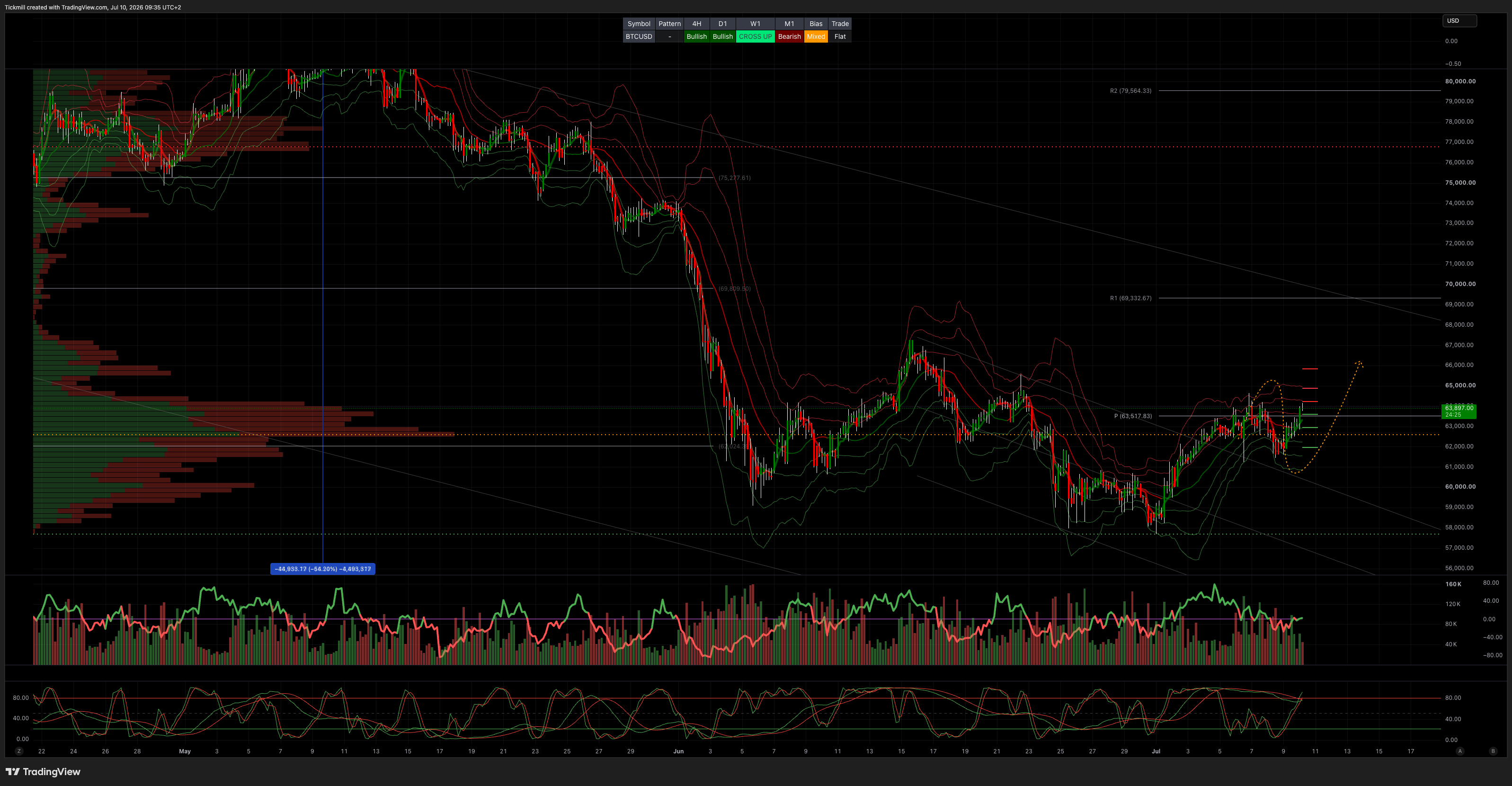Toggle the A auto-scale button
This screenshot has width=1512, height=786.
pos(1460,751)
